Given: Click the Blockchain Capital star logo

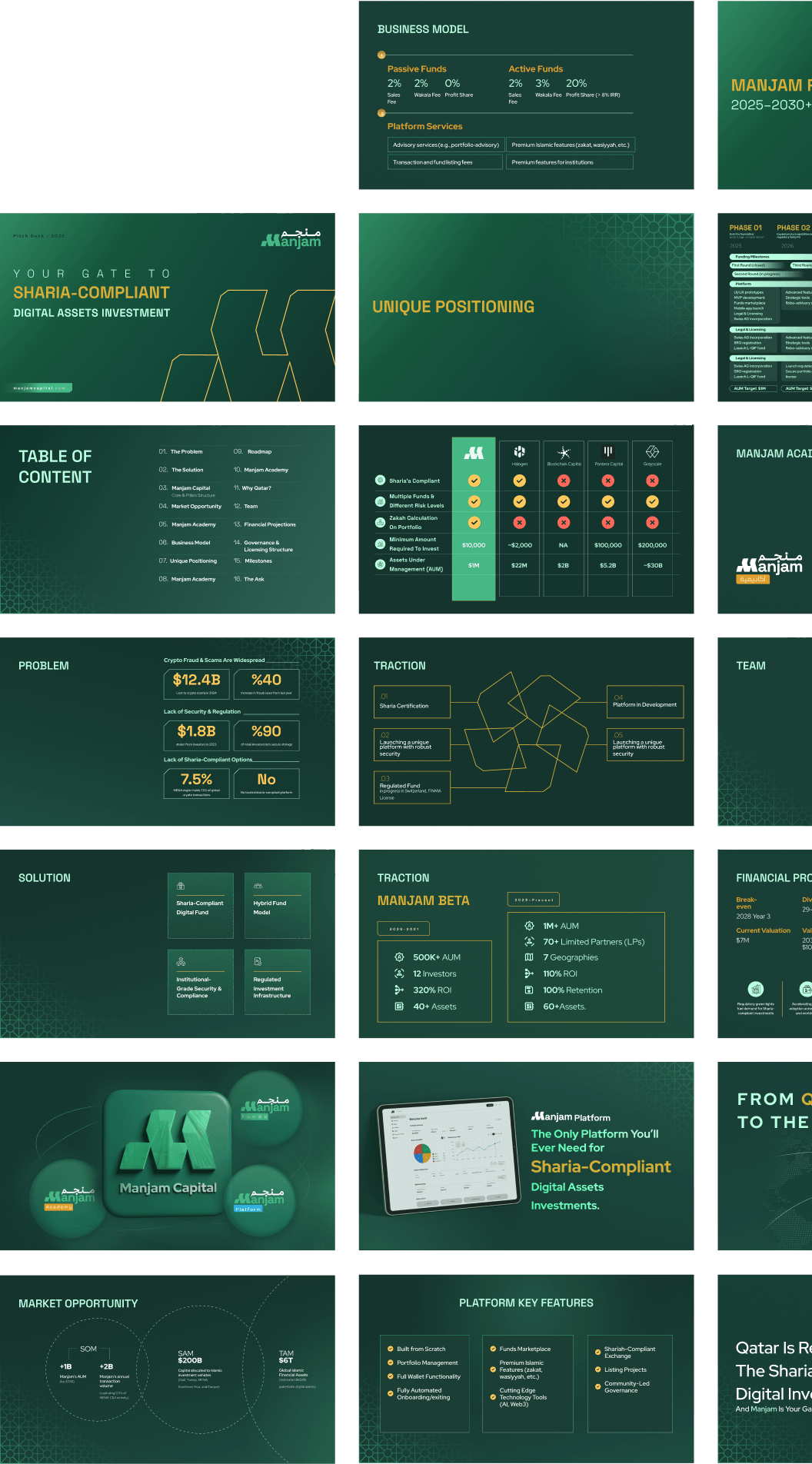Looking at the screenshot, I should (x=564, y=452).
